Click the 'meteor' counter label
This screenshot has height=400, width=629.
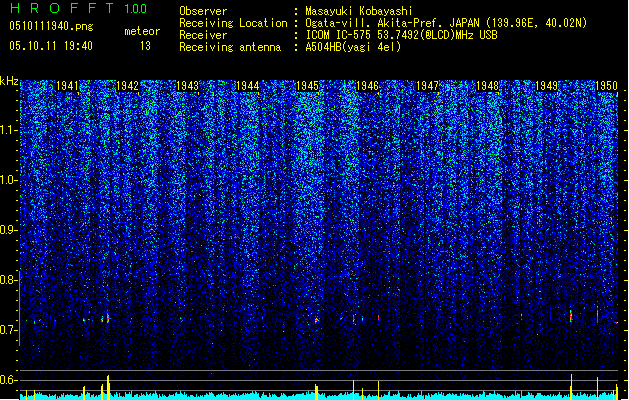(142, 31)
